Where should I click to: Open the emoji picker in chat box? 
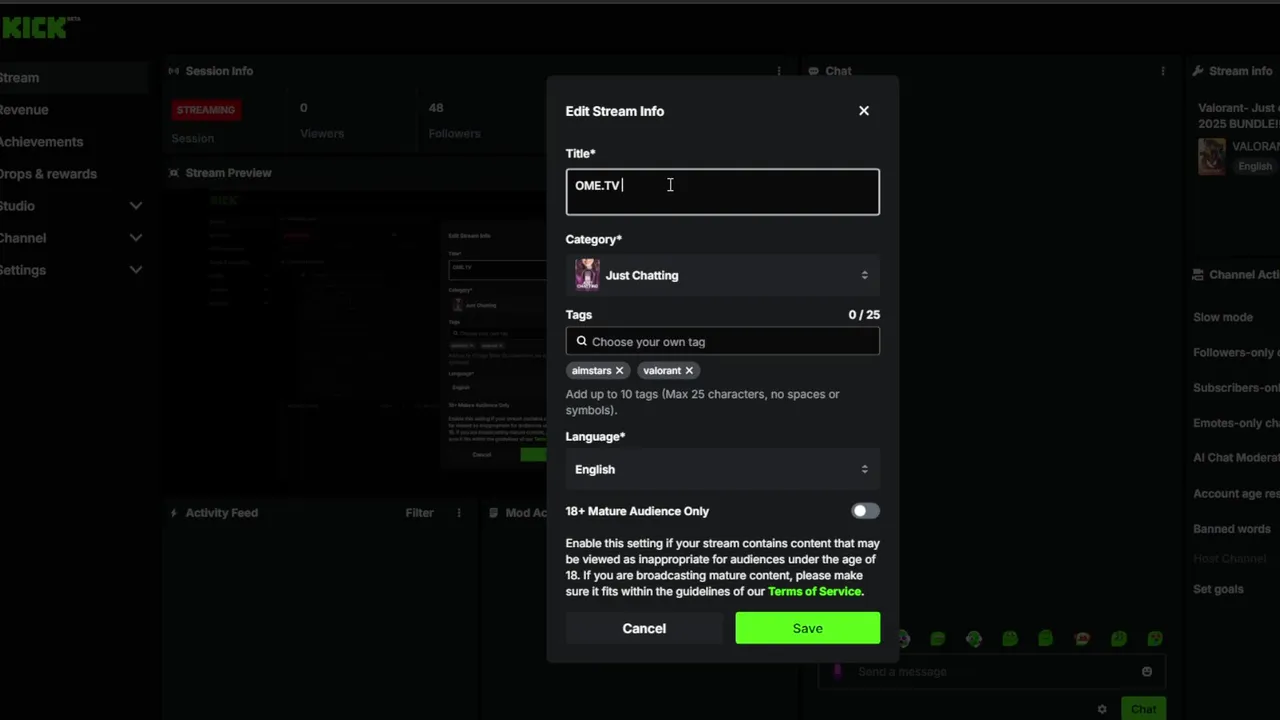click(1147, 672)
